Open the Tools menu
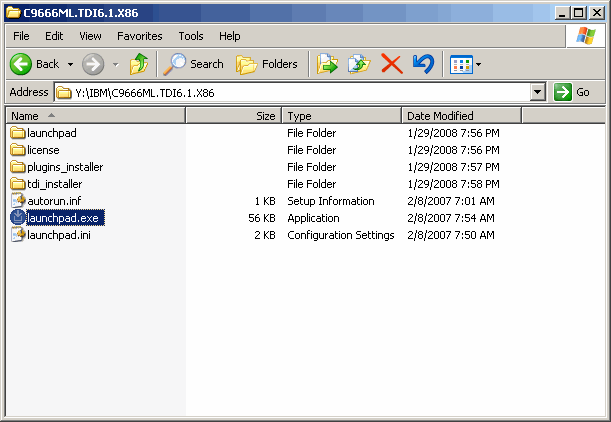 pos(190,36)
